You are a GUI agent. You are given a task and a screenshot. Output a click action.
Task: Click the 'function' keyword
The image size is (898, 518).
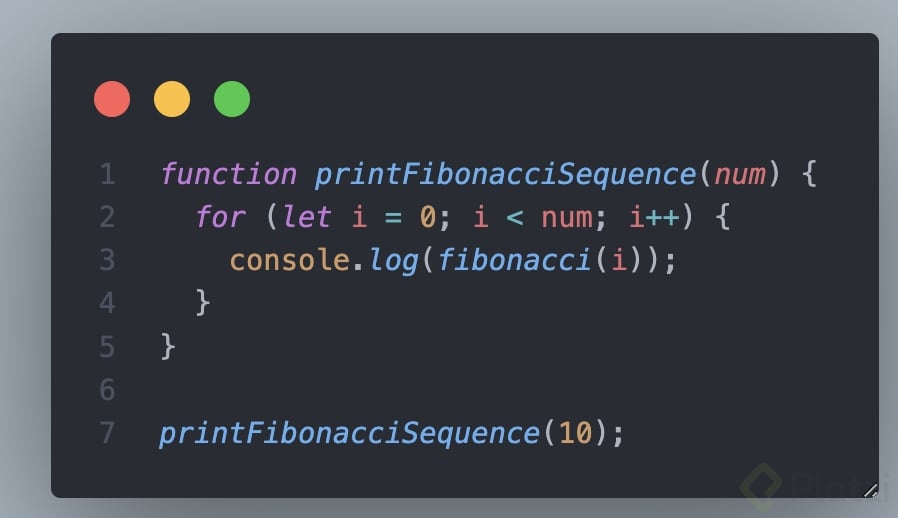coord(229,174)
